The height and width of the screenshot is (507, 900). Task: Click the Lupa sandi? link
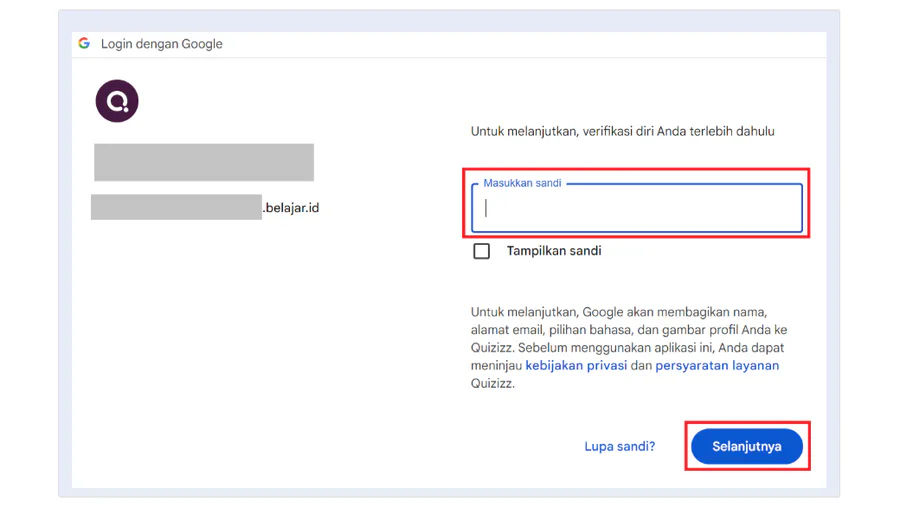pyautogui.click(x=619, y=447)
